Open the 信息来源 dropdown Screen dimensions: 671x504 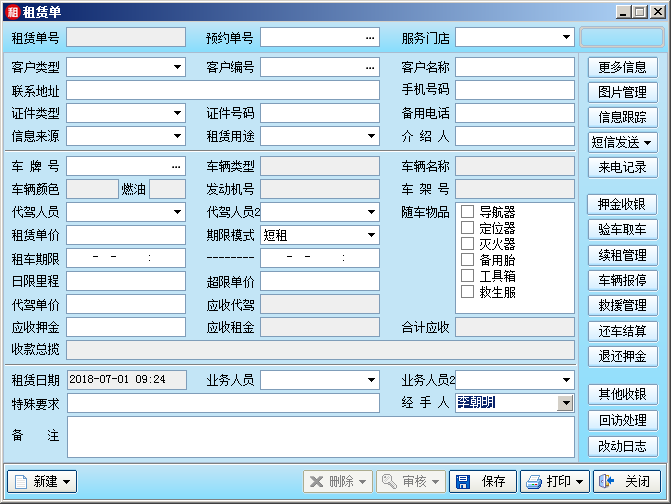(177, 136)
